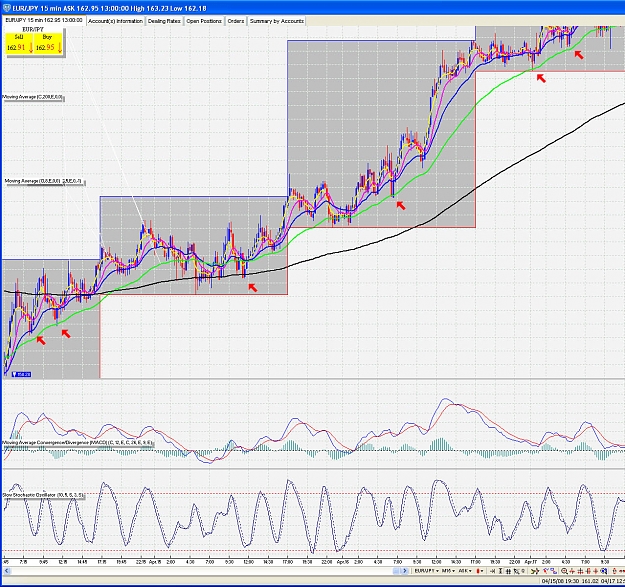Open the red candlestick chart style dropdown
Viewport: 625px width, 587px height.
480,571
